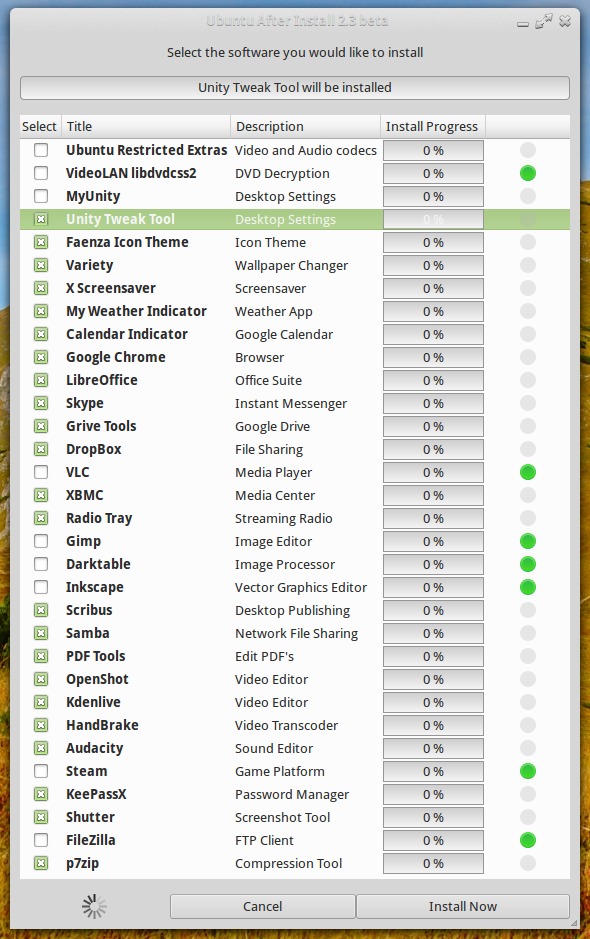This screenshot has width=590, height=939.
Task: Uncheck the p7zip checkbox
Action: point(41,863)
